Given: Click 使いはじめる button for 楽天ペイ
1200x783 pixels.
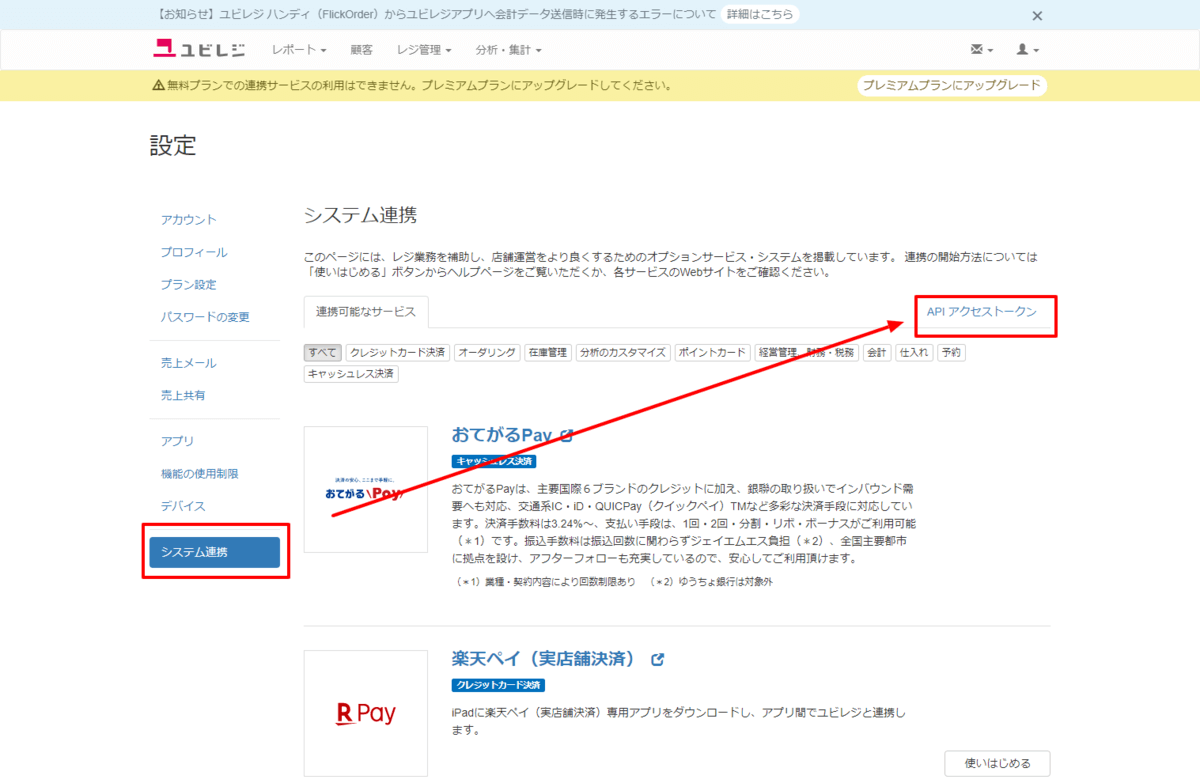Looking at the screenshot, I should [x=997, y=763].
